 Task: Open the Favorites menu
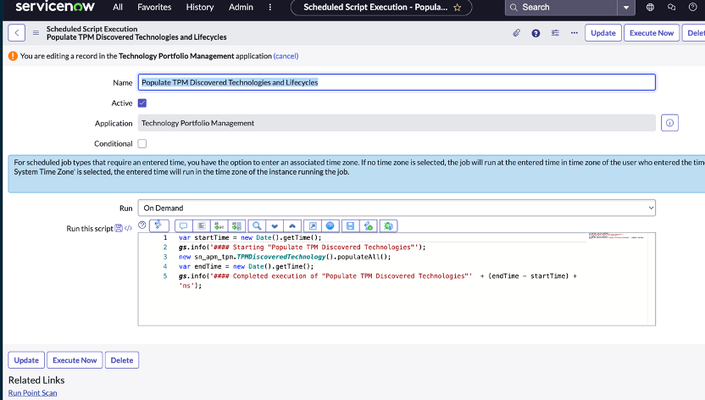point(154,7)
